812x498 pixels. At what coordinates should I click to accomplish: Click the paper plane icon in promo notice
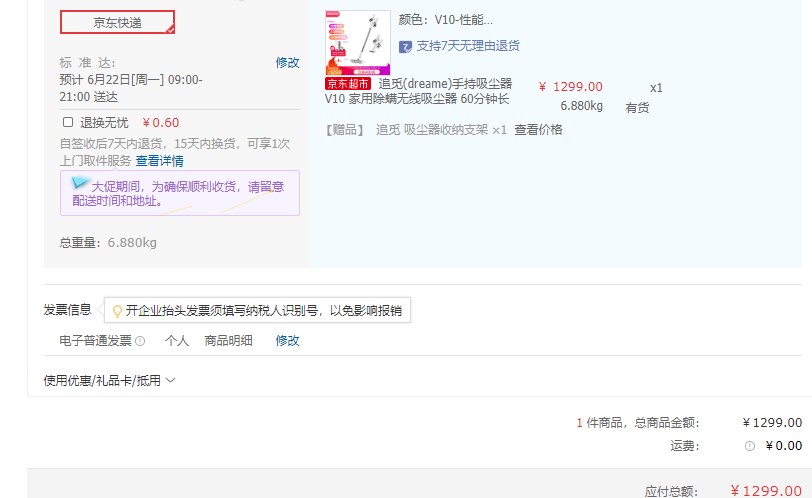(x=80, y=182)
